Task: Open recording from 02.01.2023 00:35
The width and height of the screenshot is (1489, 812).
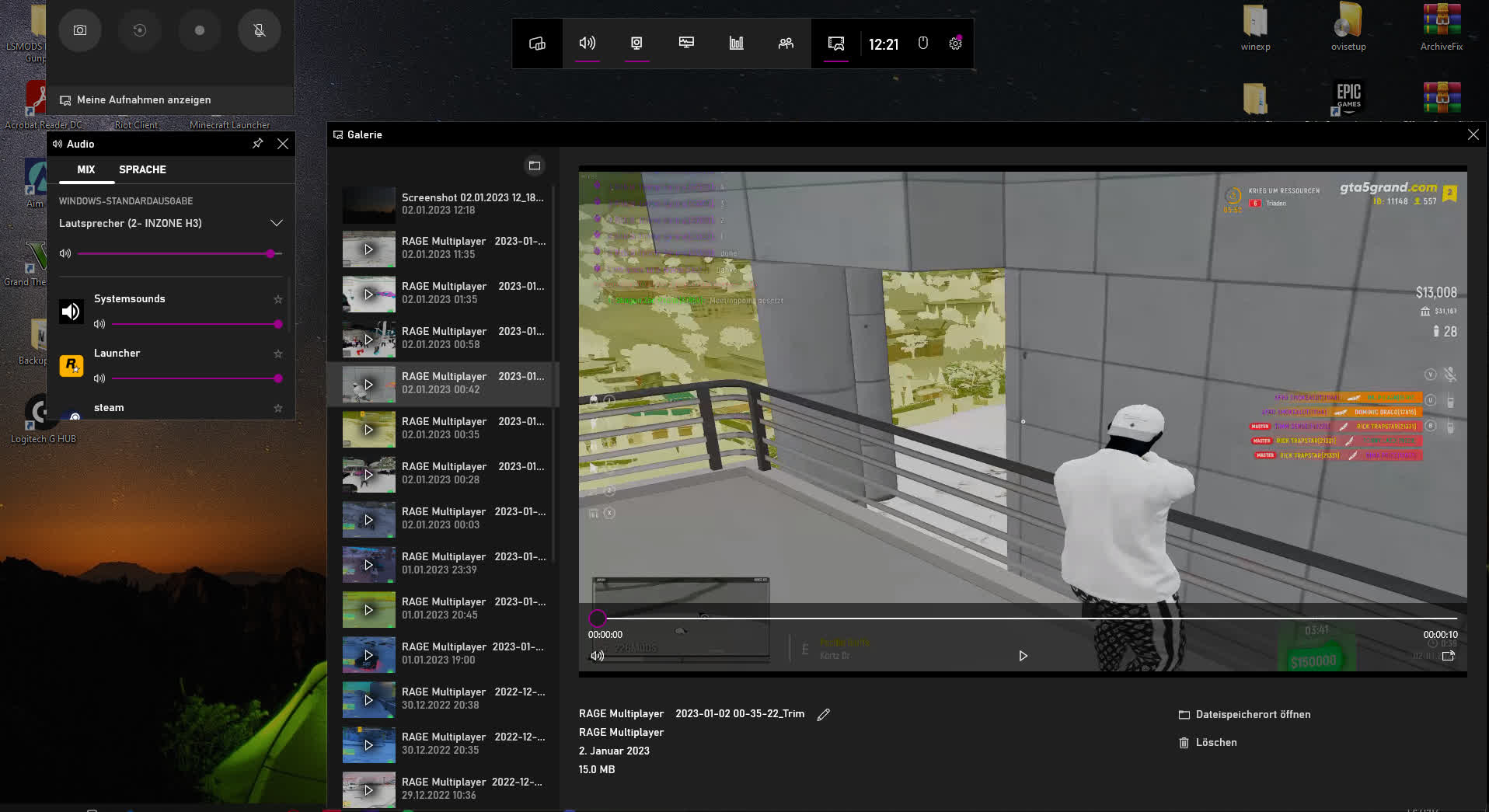Action: point(444,429)
